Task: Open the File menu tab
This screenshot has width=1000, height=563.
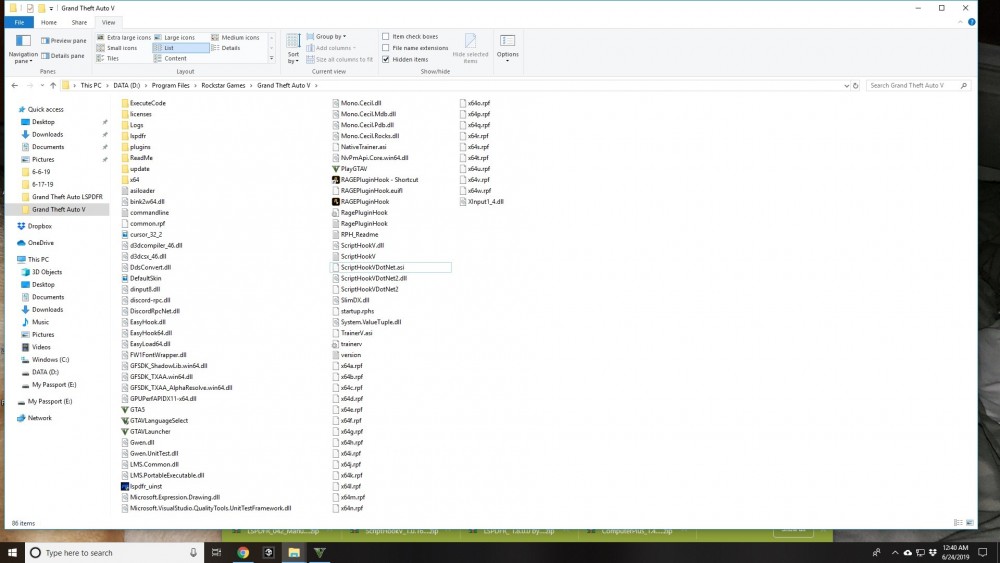Action: click(x=18, y=22)
